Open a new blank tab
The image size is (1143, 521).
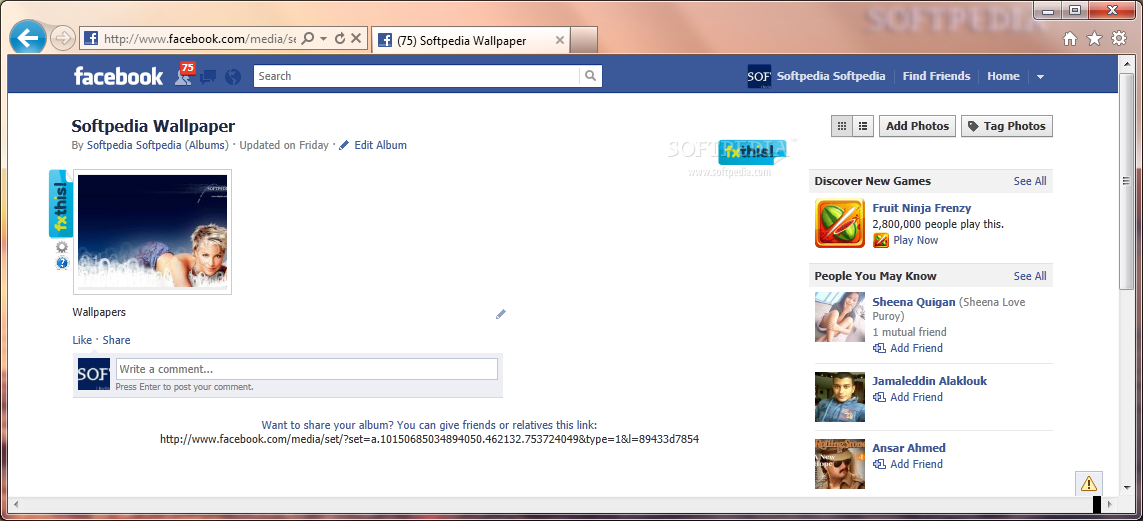[x=583, y=40]
